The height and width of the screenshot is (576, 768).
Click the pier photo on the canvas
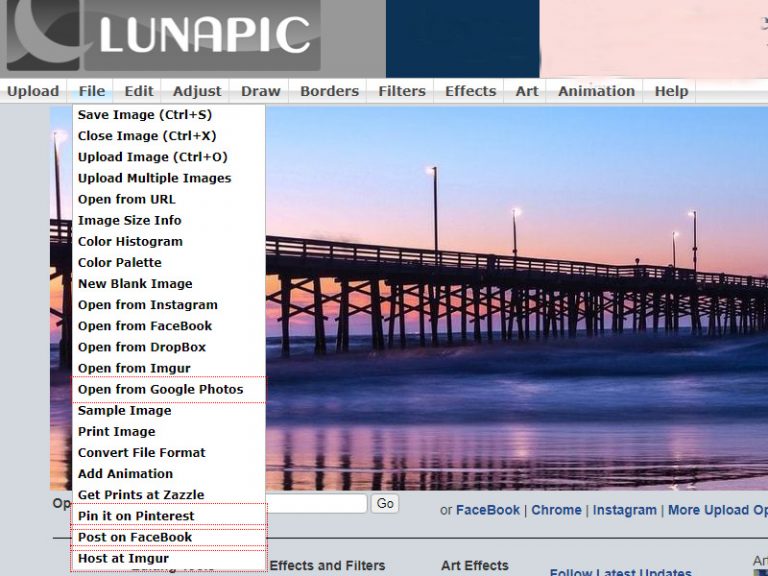click(517, 298)
